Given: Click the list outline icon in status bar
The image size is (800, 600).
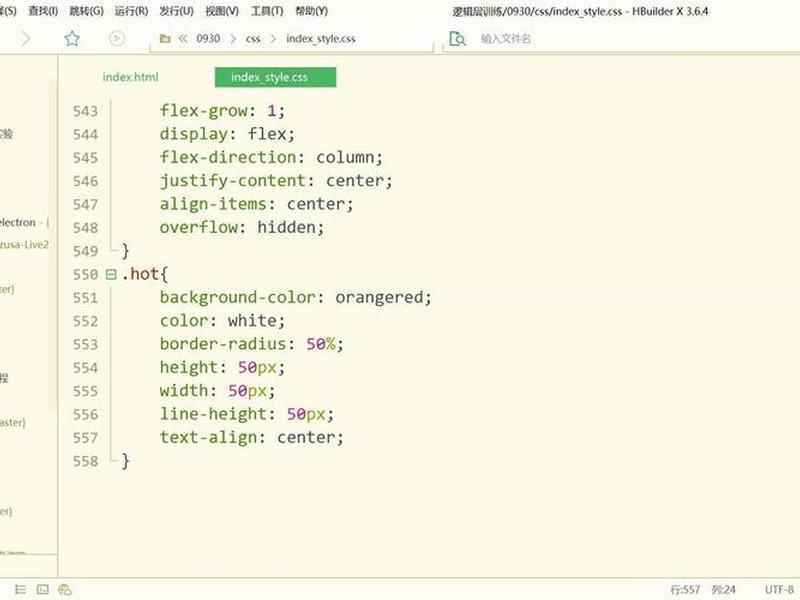Looking at the screenshot, I should (x=20, y=590).
